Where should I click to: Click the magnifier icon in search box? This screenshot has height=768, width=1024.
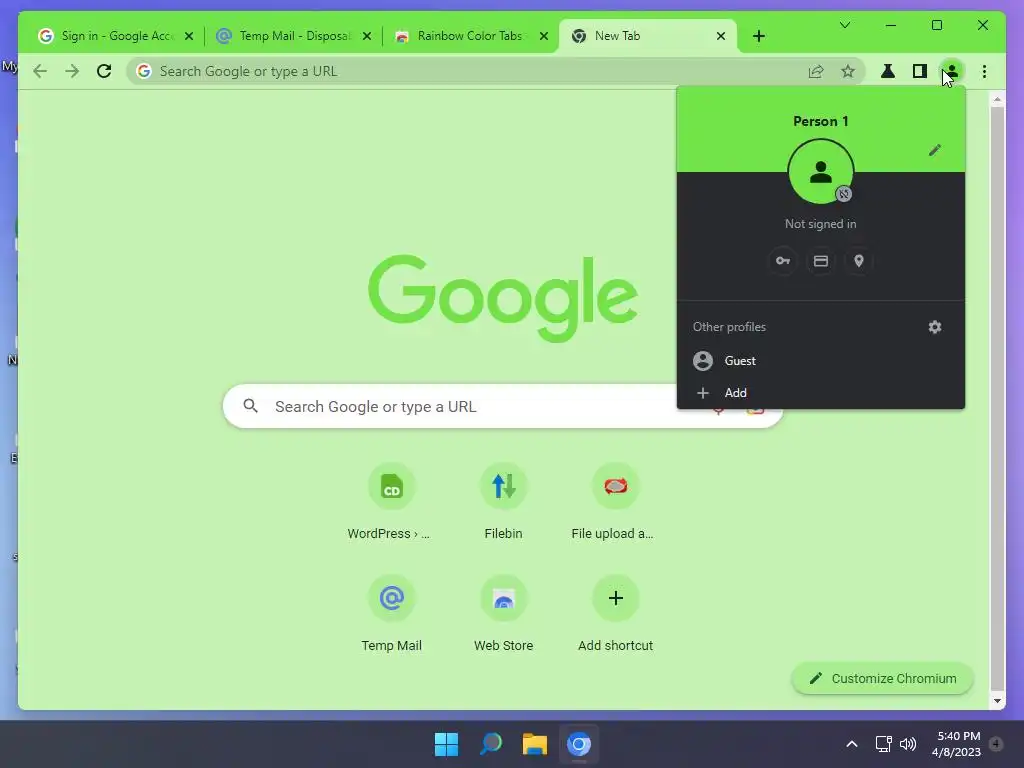[x=251, y=406]
